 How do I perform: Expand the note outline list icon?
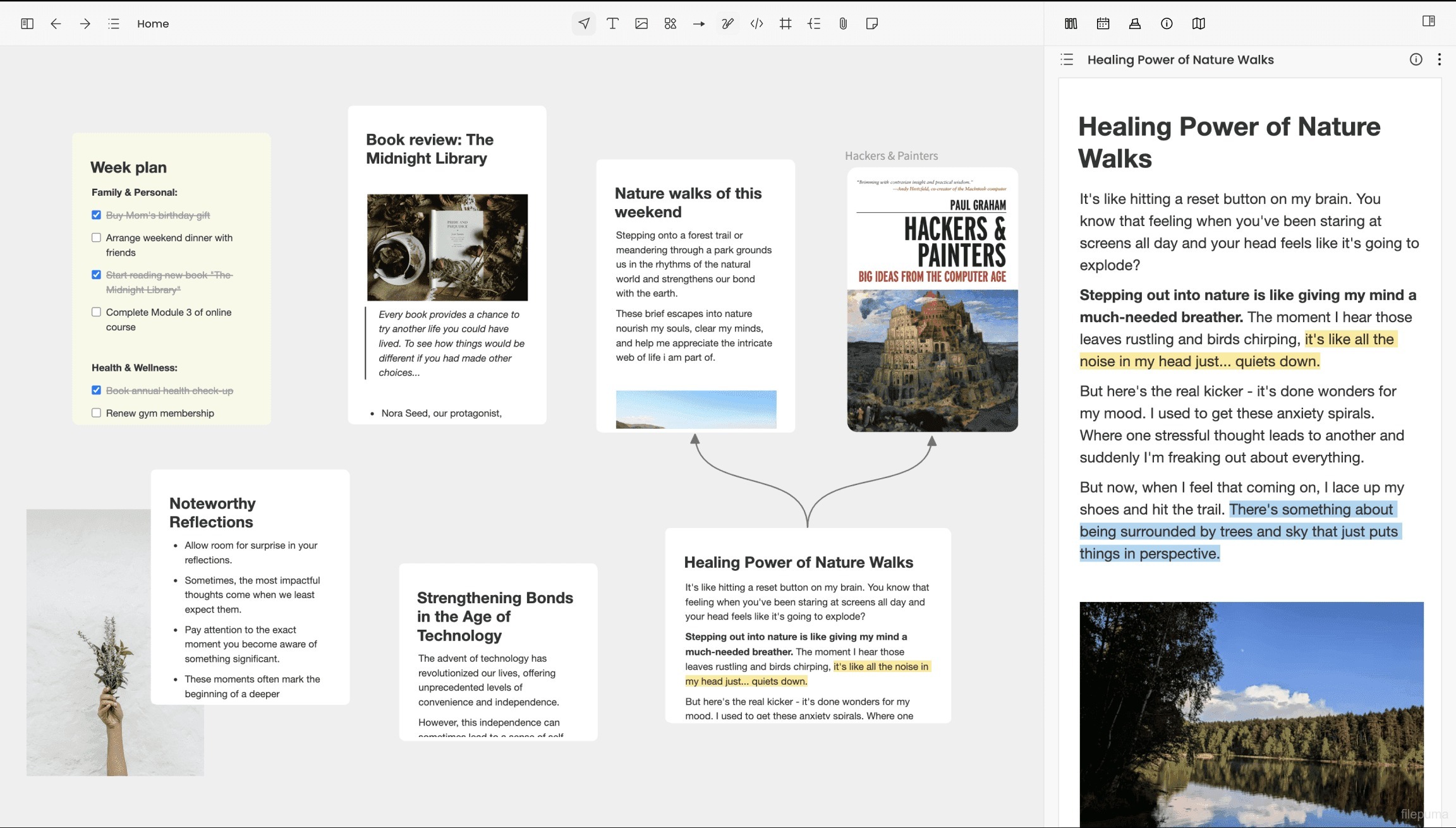(1067, 59)
